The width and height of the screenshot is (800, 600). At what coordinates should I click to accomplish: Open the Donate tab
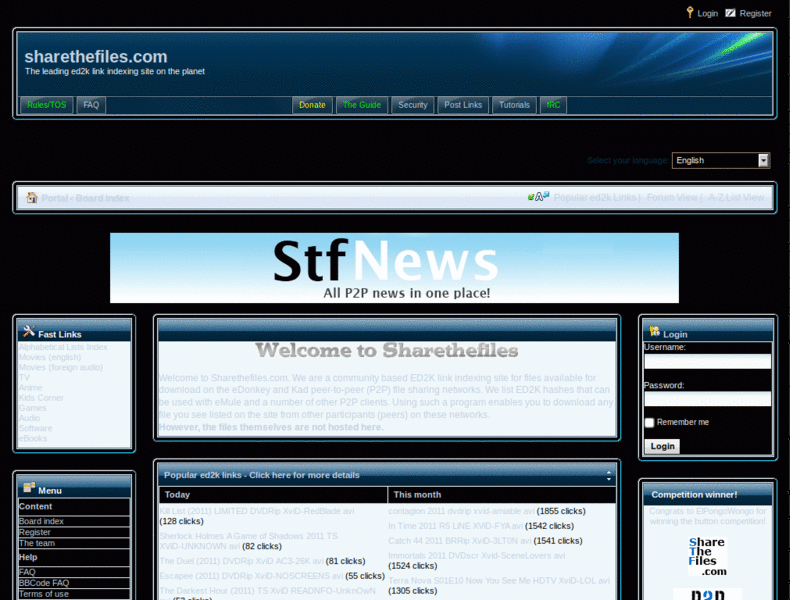[312, 105]
